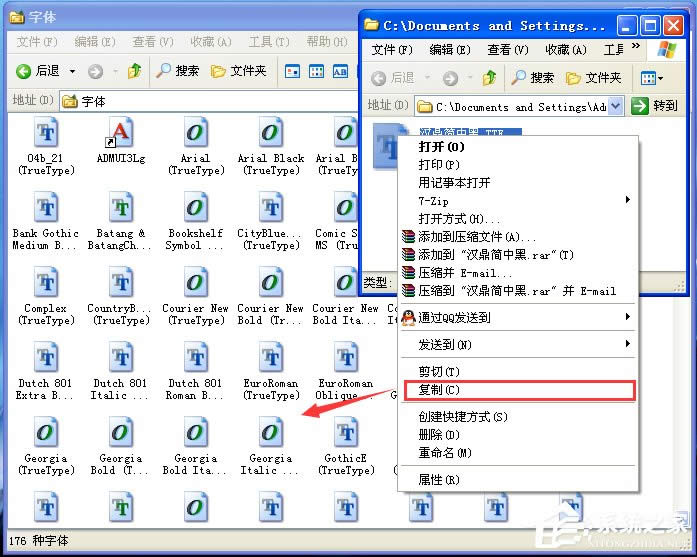Click the Back (后退) button in Fonts window
Image resolution: width=697 pixels, height=557 pixels.
pos(38,71)
